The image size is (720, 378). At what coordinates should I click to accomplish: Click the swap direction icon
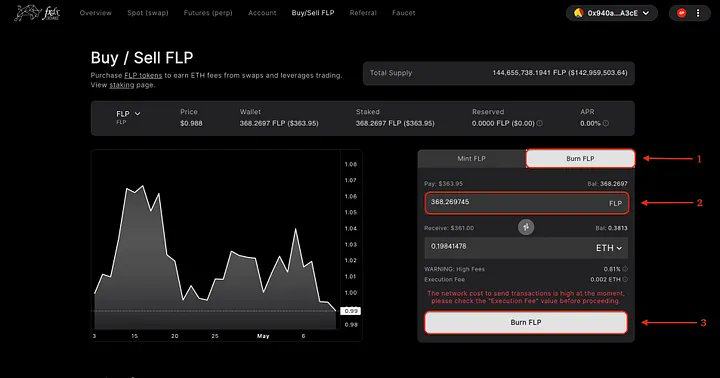point(526,227)
